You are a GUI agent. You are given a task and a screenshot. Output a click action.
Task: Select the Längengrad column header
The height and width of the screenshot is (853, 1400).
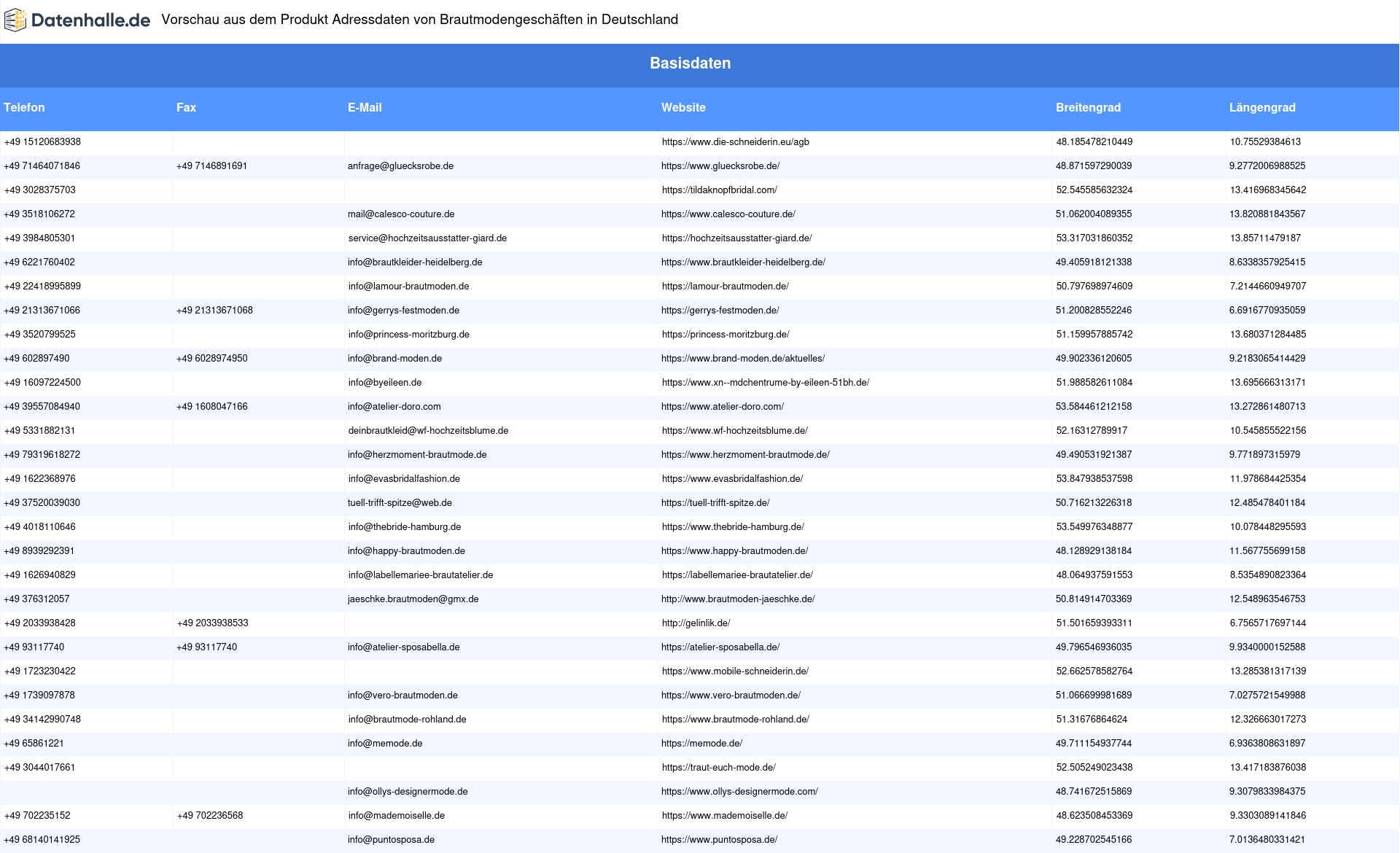(1262, 107)
